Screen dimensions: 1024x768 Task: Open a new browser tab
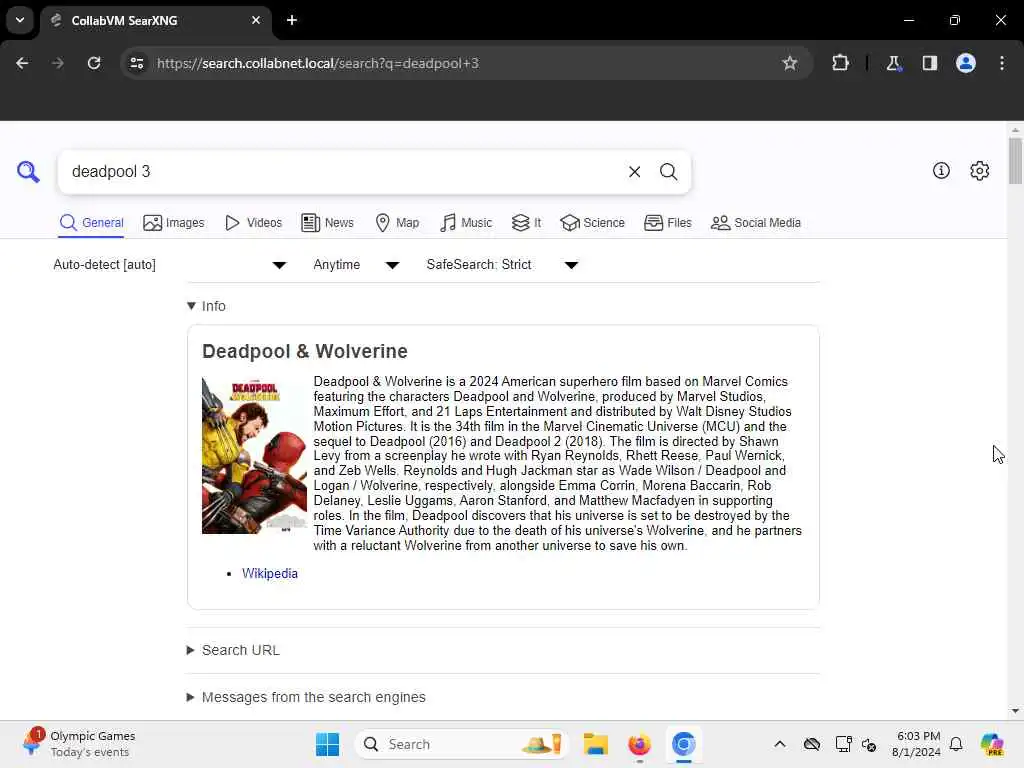click(x=292, y=20)
